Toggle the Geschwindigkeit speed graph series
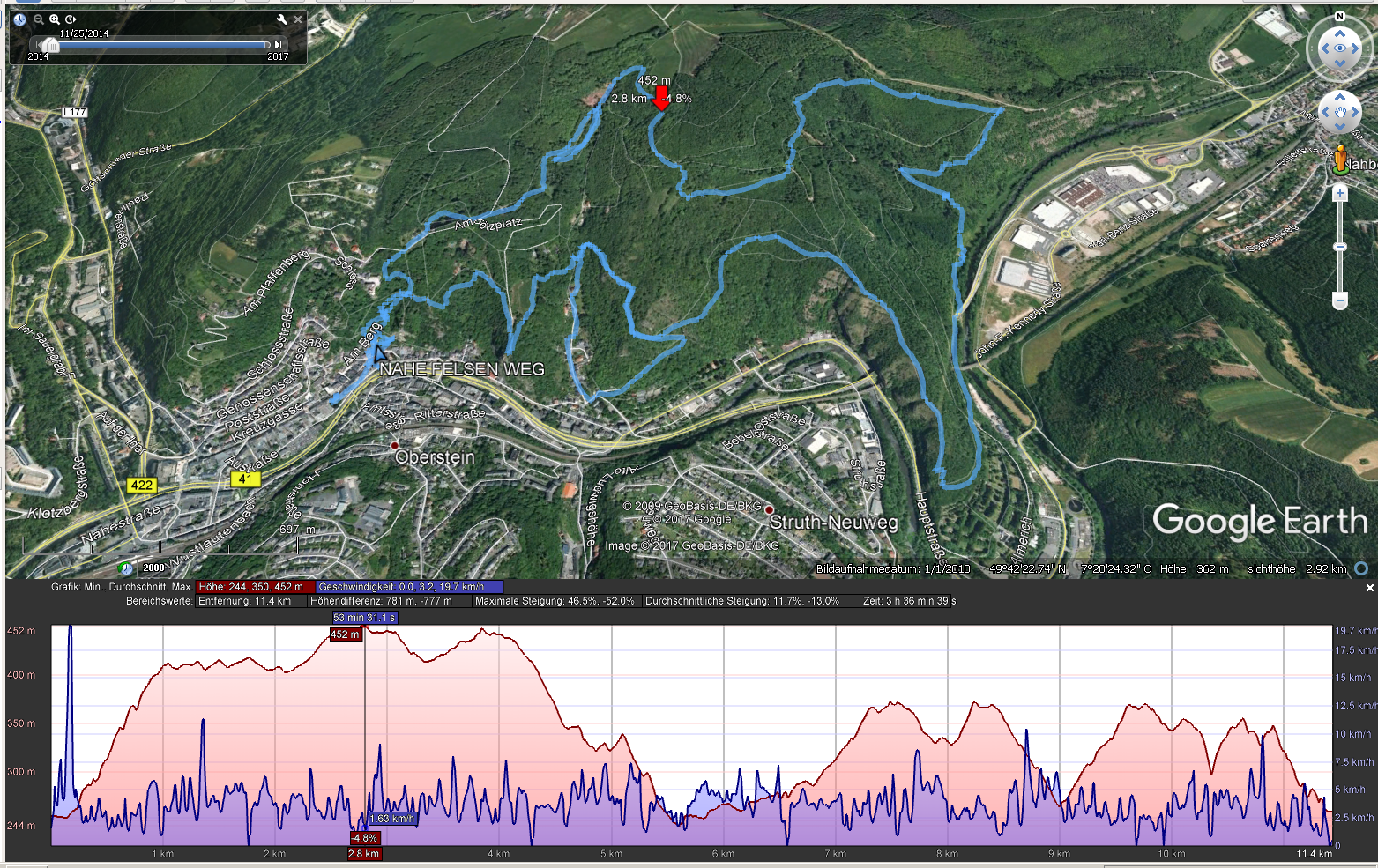Image resolution: width=1378 pixels, height=868 pixels. click(409, 587)
